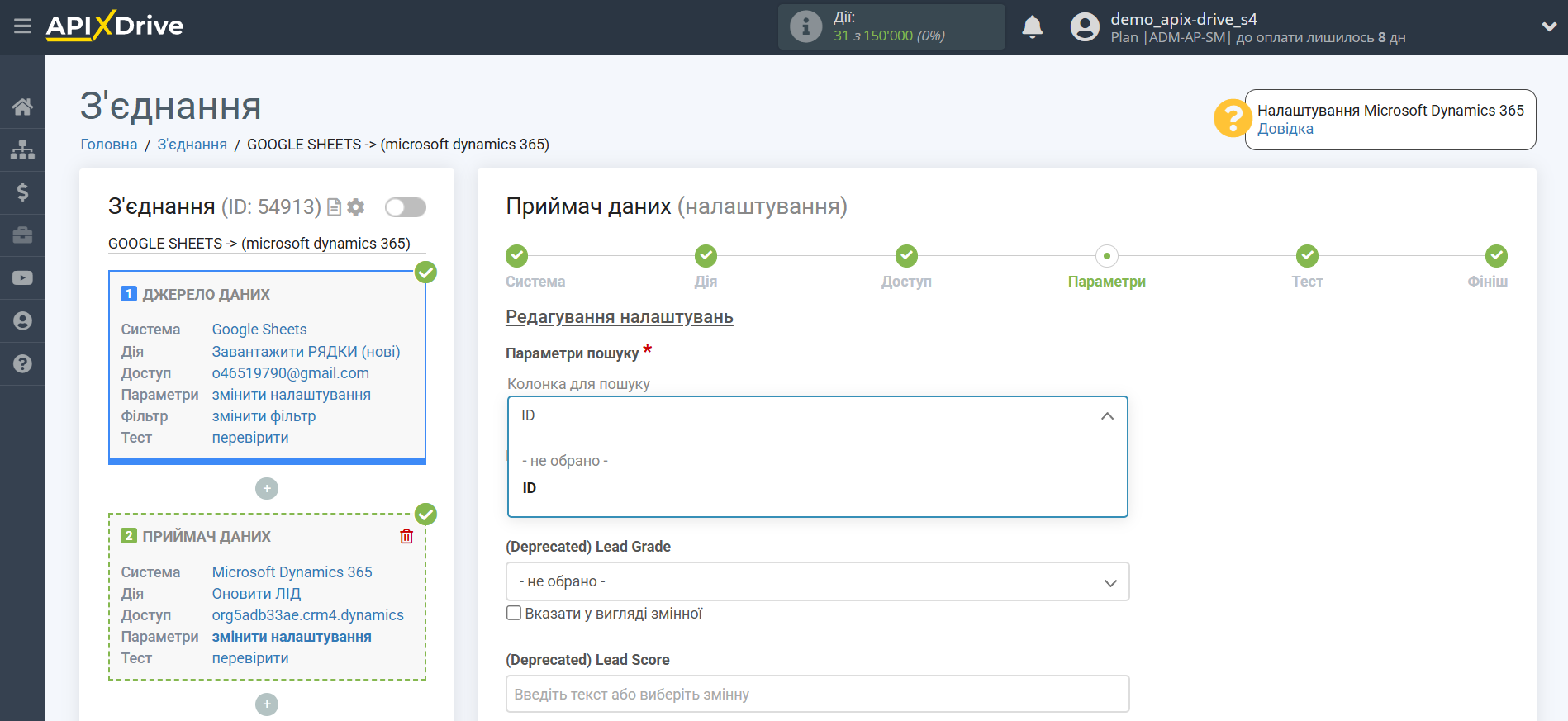
Task: Go to З'єднання breadcrumb link
Action: pos(192,145)
